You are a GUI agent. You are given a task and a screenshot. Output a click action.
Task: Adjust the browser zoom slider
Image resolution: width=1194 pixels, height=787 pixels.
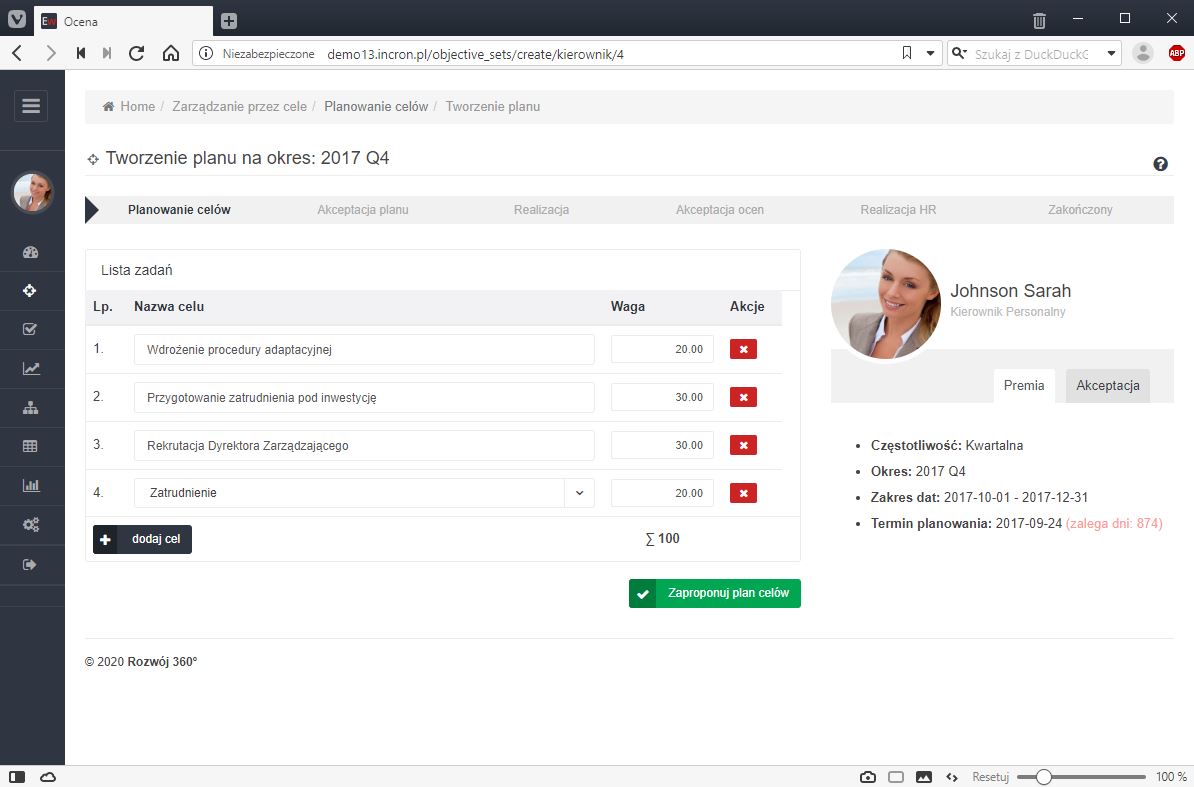[x=1044, y=777]
